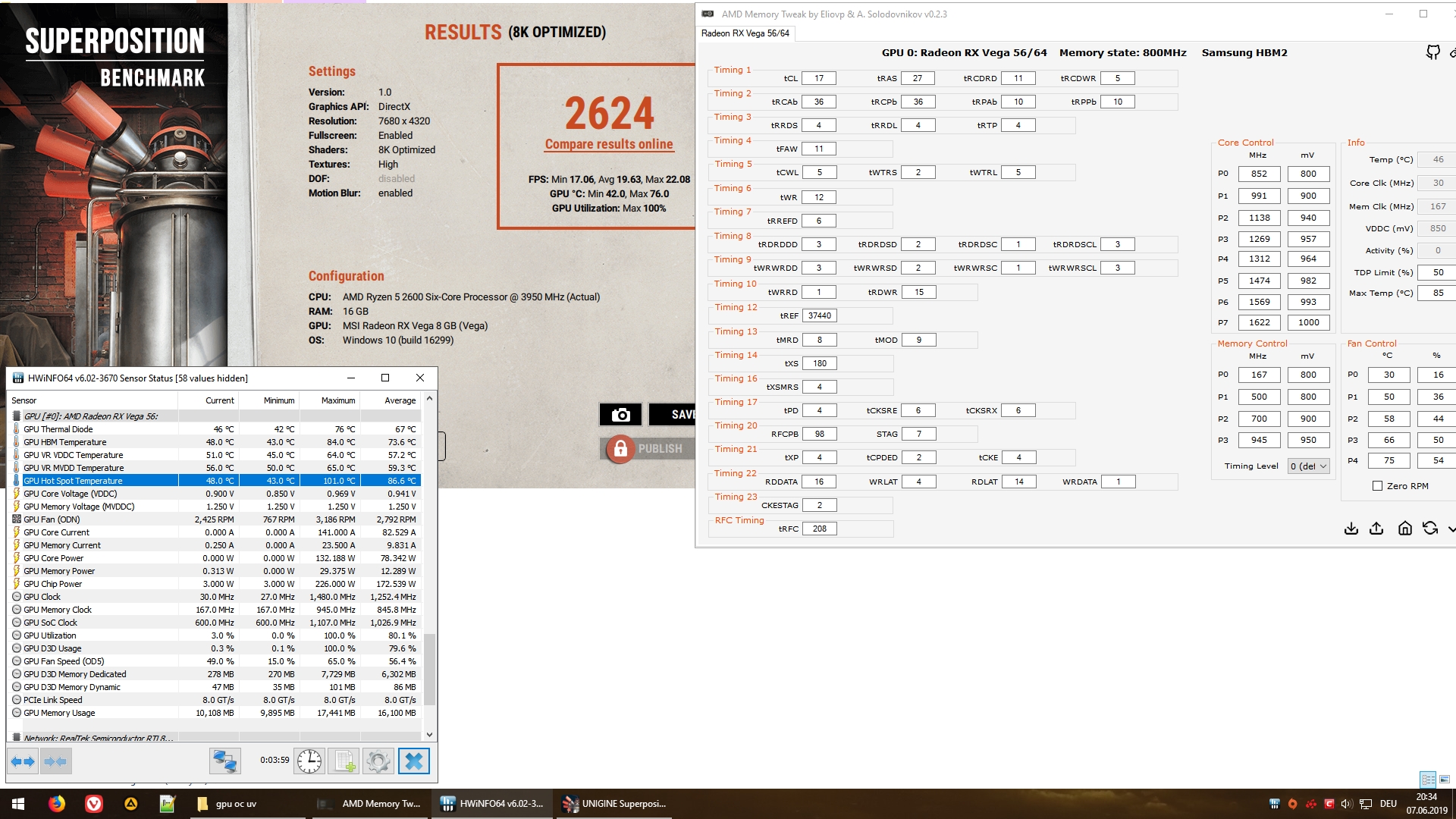Select the Radeon RX Vega 56/64 tab
This screenshot has width=1456, height=819.
(x=745, y=33)
